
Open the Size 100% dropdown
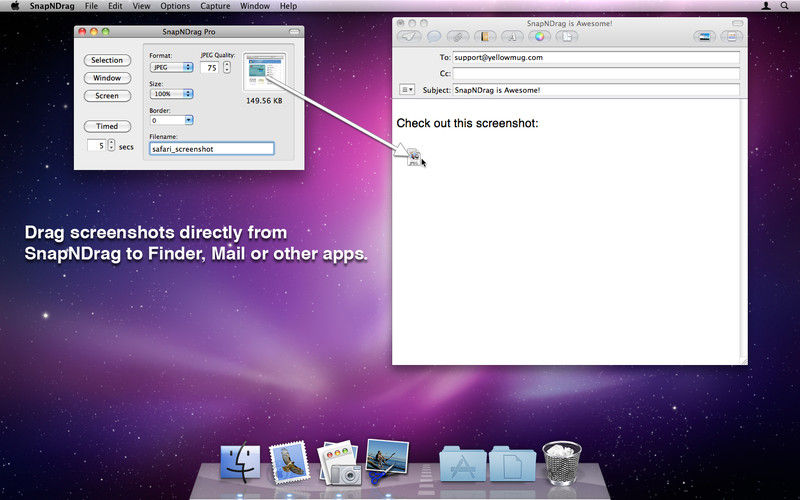pos(171,94)
